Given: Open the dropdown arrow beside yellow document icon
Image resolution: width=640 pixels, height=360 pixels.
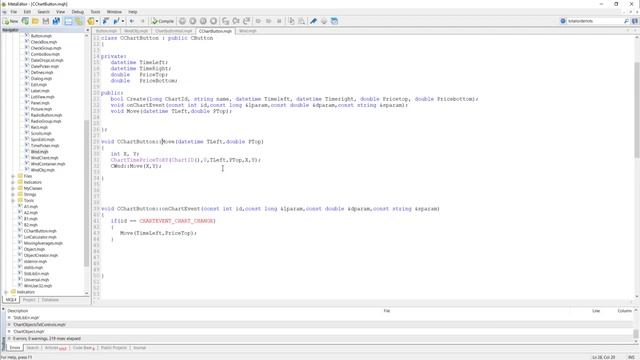Looking at the screenshot, I should point(97,21).
